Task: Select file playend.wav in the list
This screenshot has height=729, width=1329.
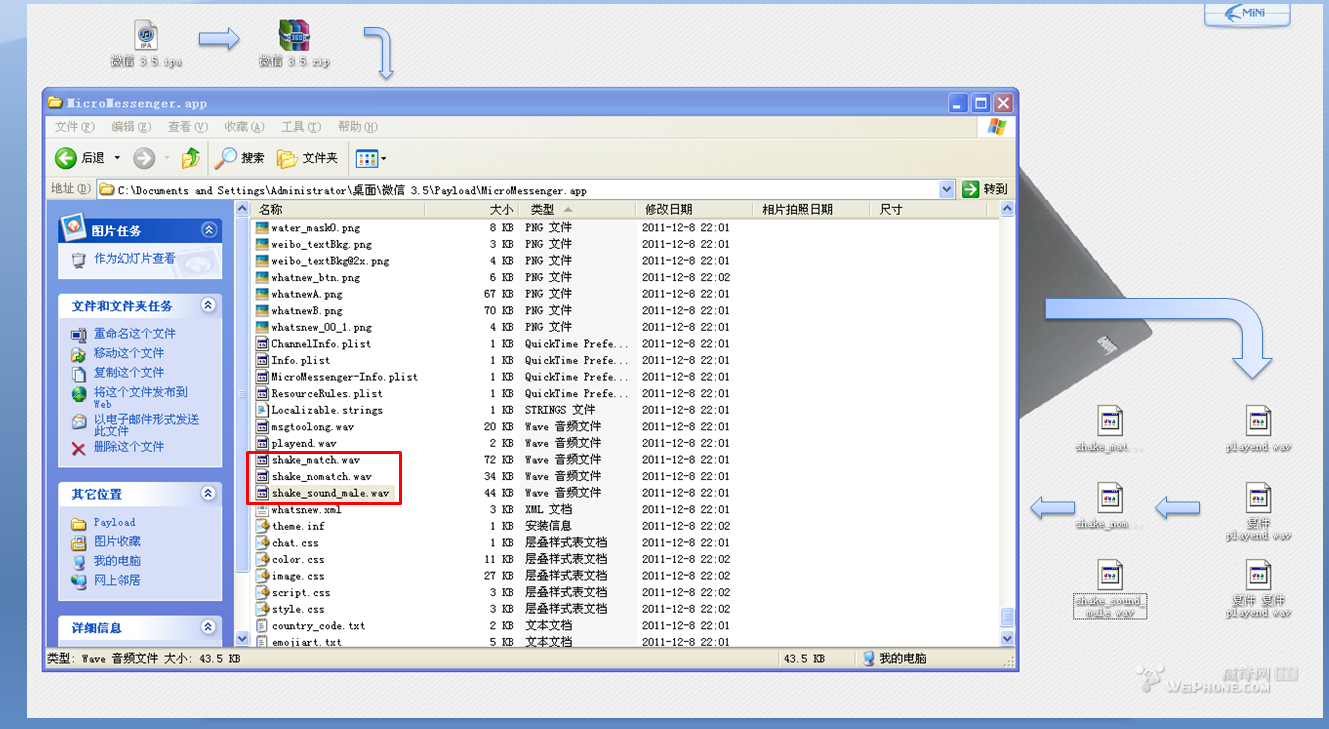Action: pos(304,443)
